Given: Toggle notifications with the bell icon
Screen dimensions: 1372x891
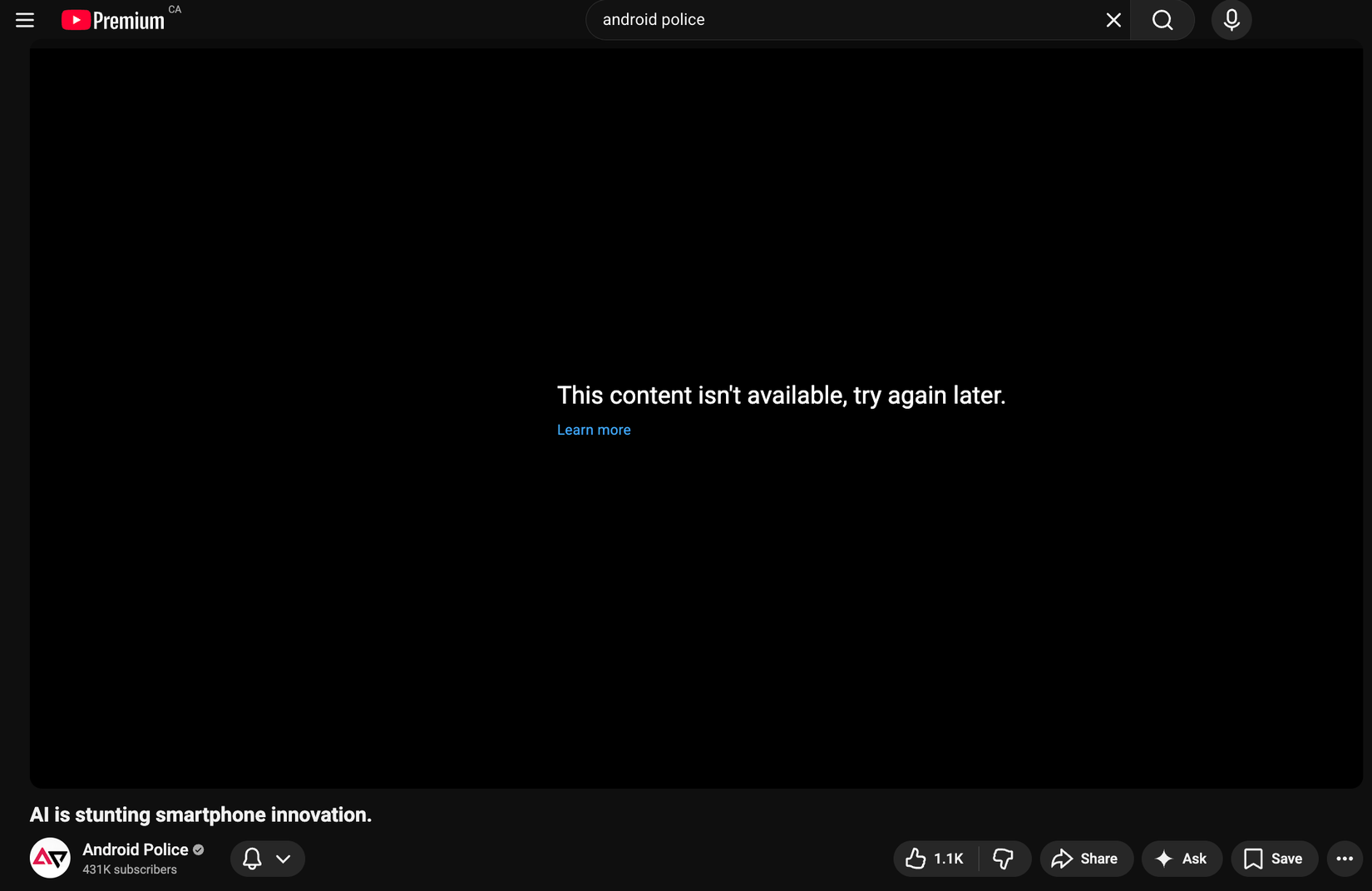Looking at the screenshot, I should (252, 859).
